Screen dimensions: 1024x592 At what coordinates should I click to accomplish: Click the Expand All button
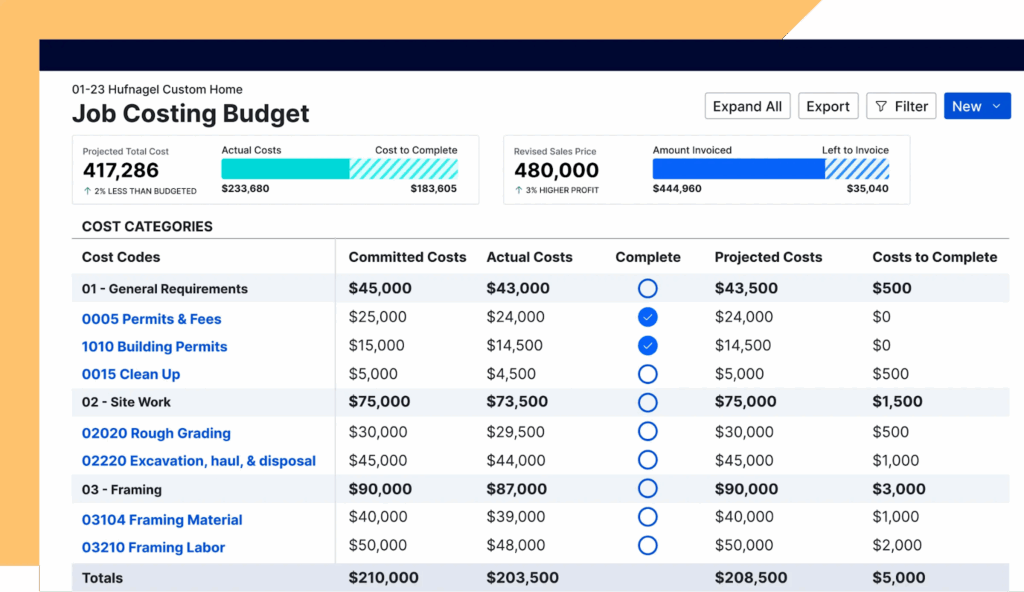747,107
